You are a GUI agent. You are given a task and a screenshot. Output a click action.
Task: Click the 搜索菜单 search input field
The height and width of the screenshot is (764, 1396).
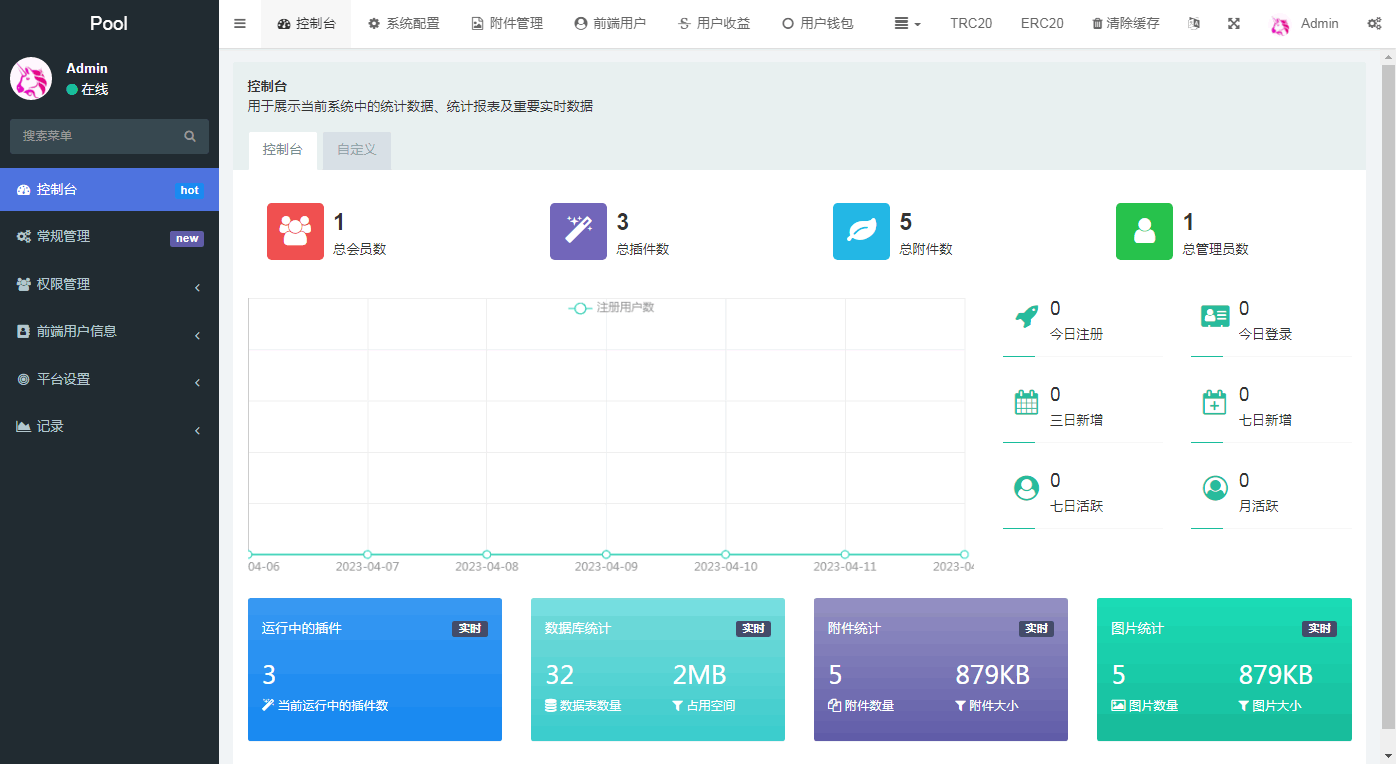[100, 136]
